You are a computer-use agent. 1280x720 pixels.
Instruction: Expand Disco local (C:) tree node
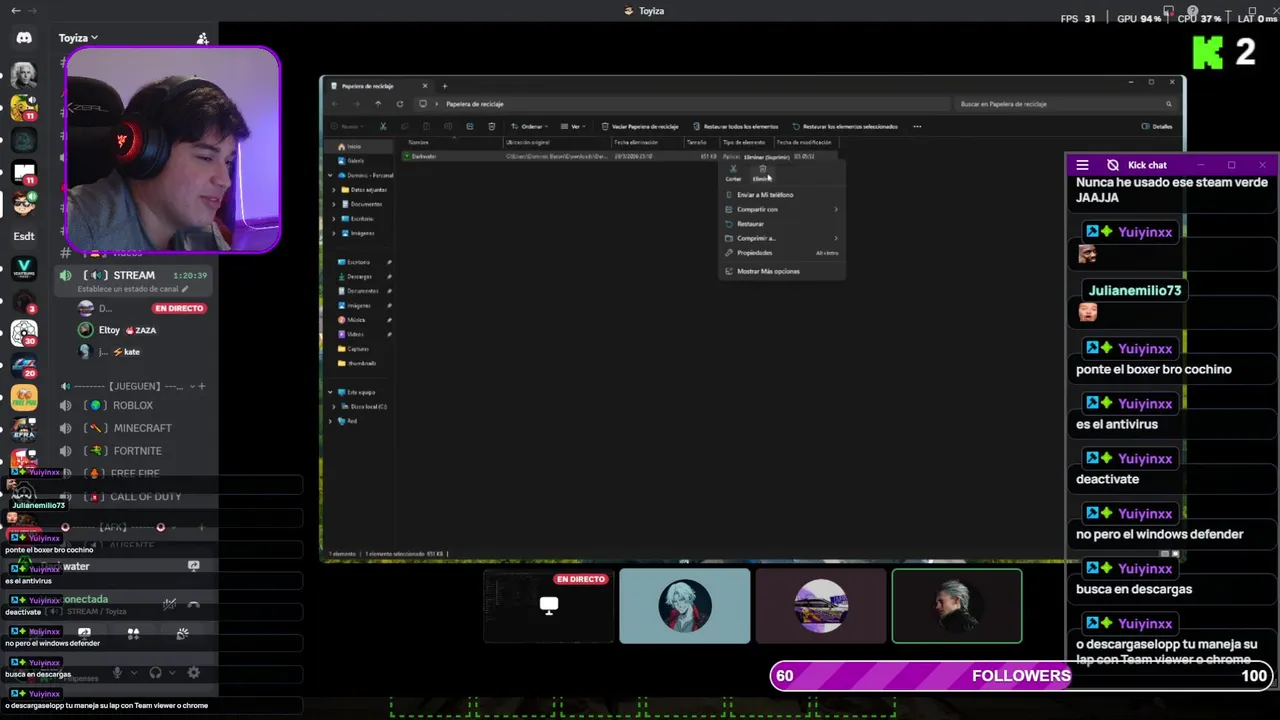335,407
